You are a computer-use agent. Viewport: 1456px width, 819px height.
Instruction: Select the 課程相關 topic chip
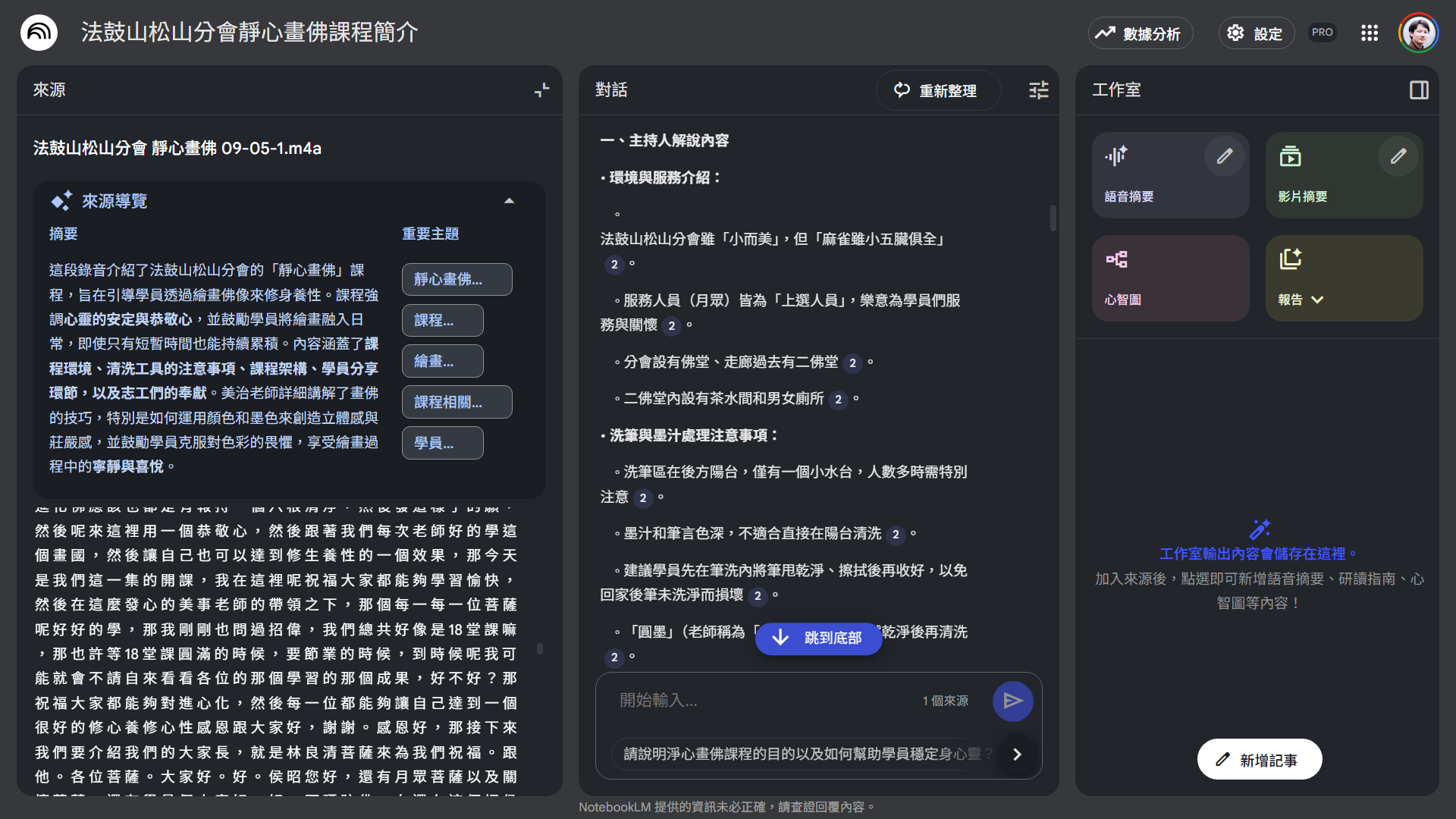point(457,402)
